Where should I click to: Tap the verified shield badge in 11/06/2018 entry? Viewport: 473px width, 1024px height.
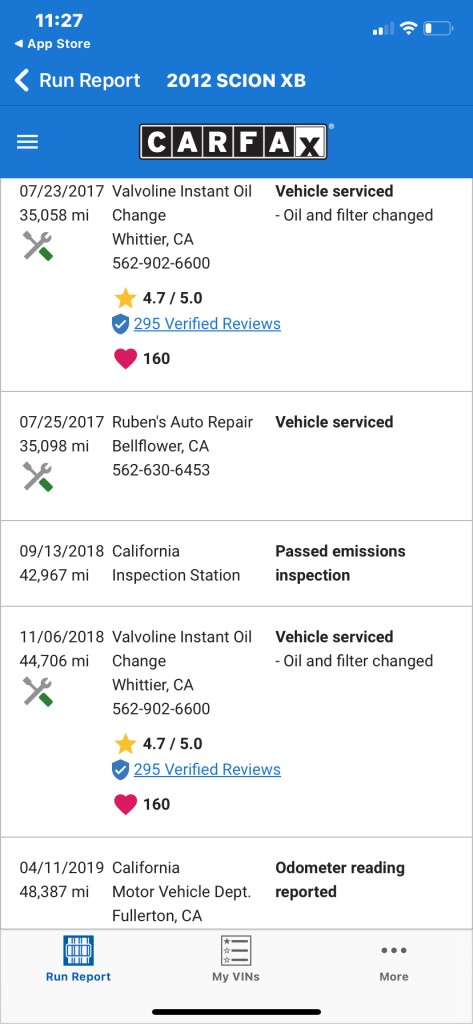click(x=120, y=770)
